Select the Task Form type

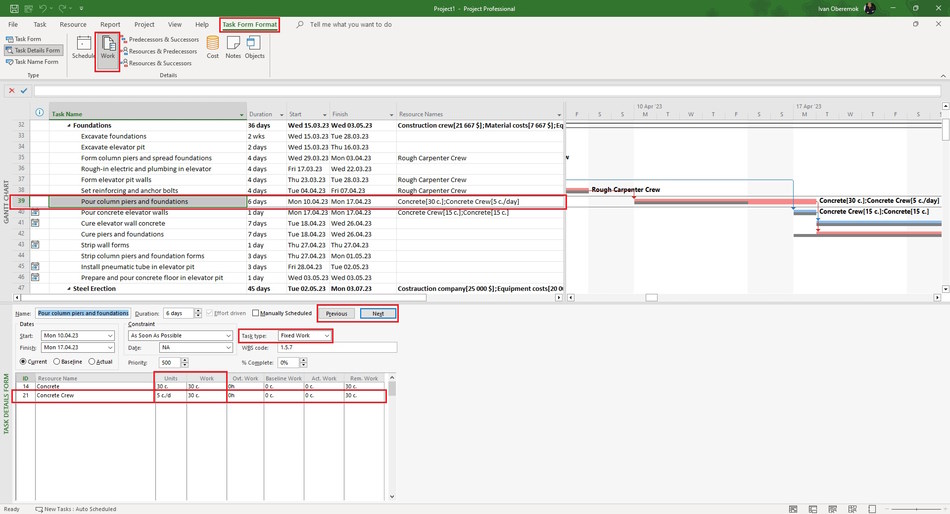point(24,39)
